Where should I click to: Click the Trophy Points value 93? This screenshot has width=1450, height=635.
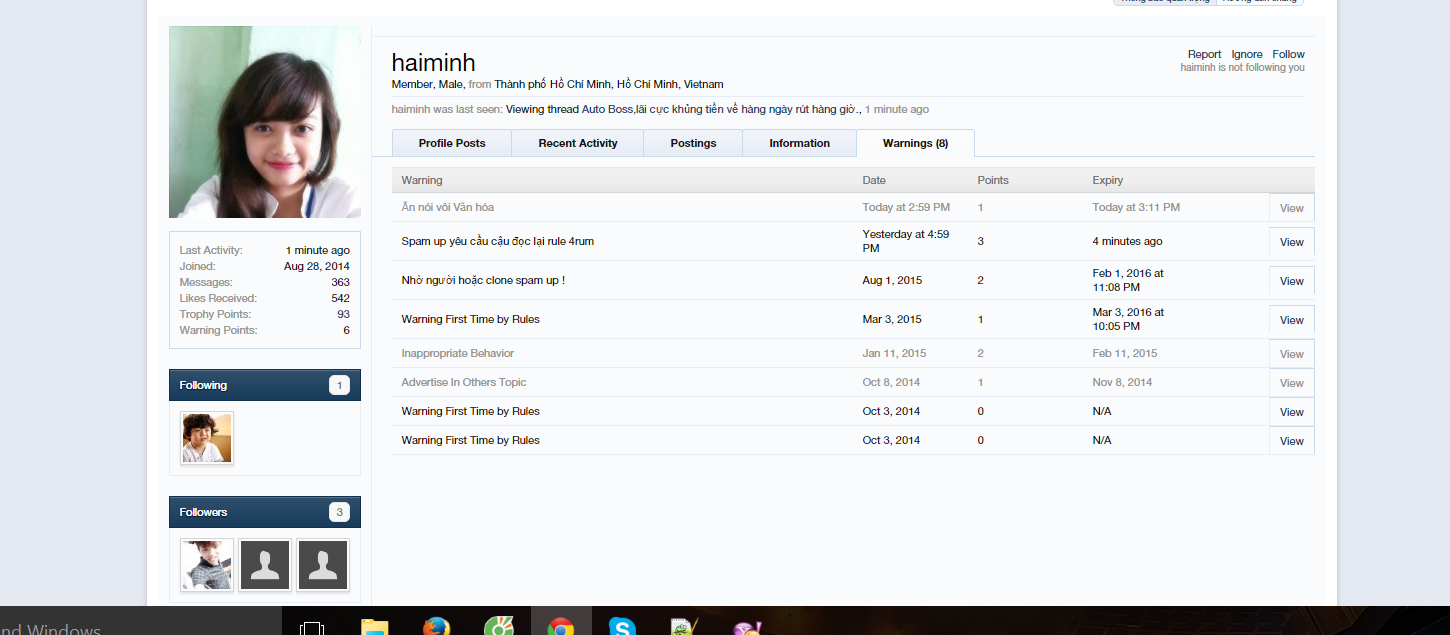coord(343,314)
